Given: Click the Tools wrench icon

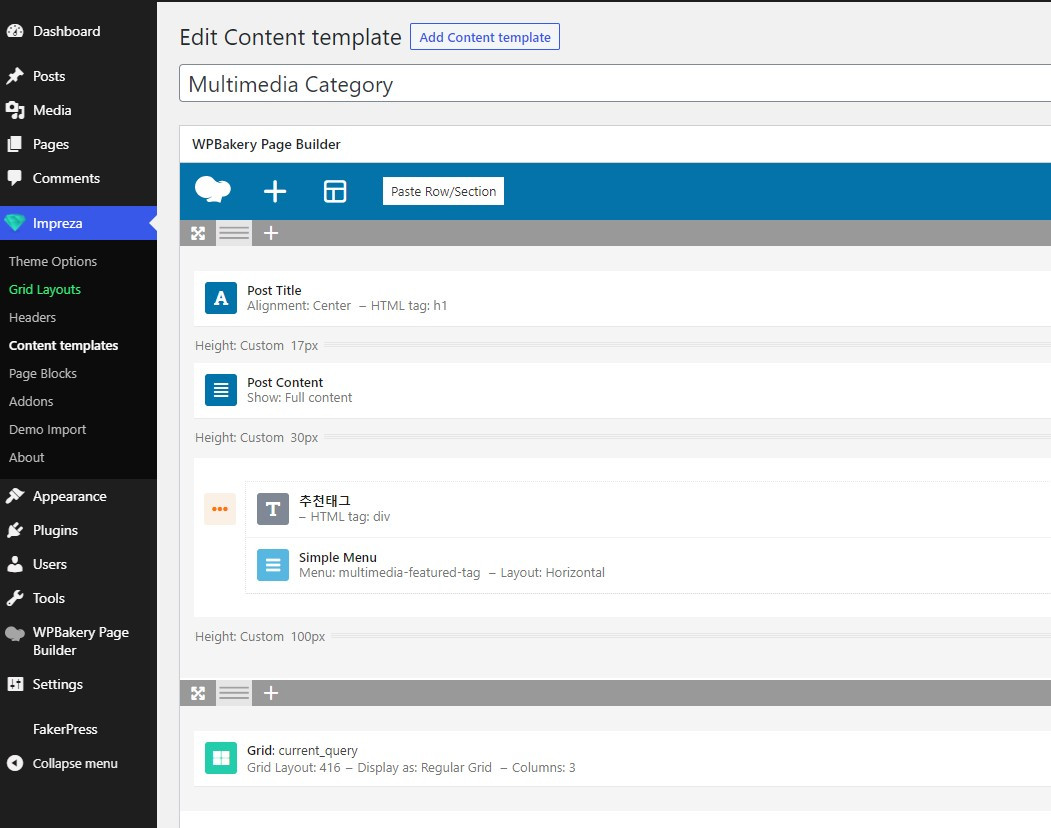Looking at the screenshot, I should click(x=15, y=599).
